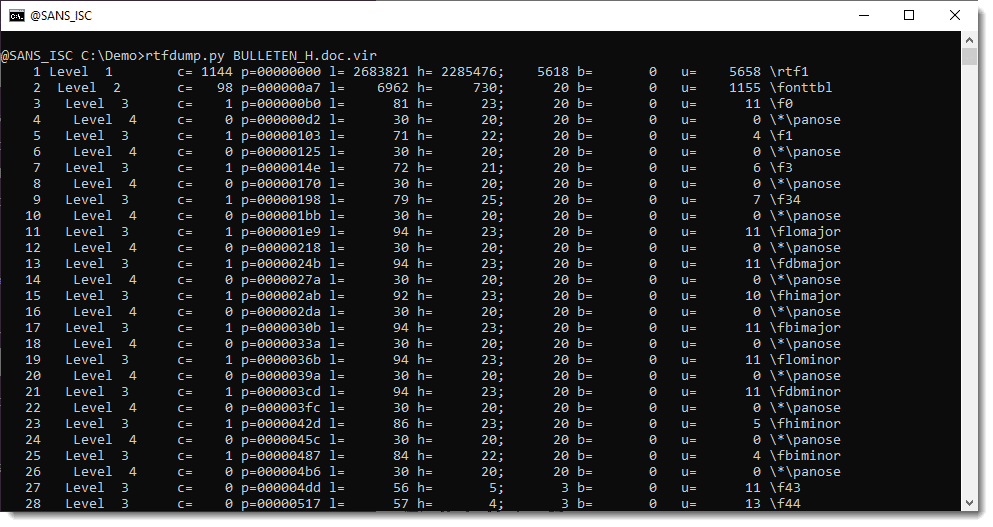Click position value p=000003cd

[x=281, y=391]
